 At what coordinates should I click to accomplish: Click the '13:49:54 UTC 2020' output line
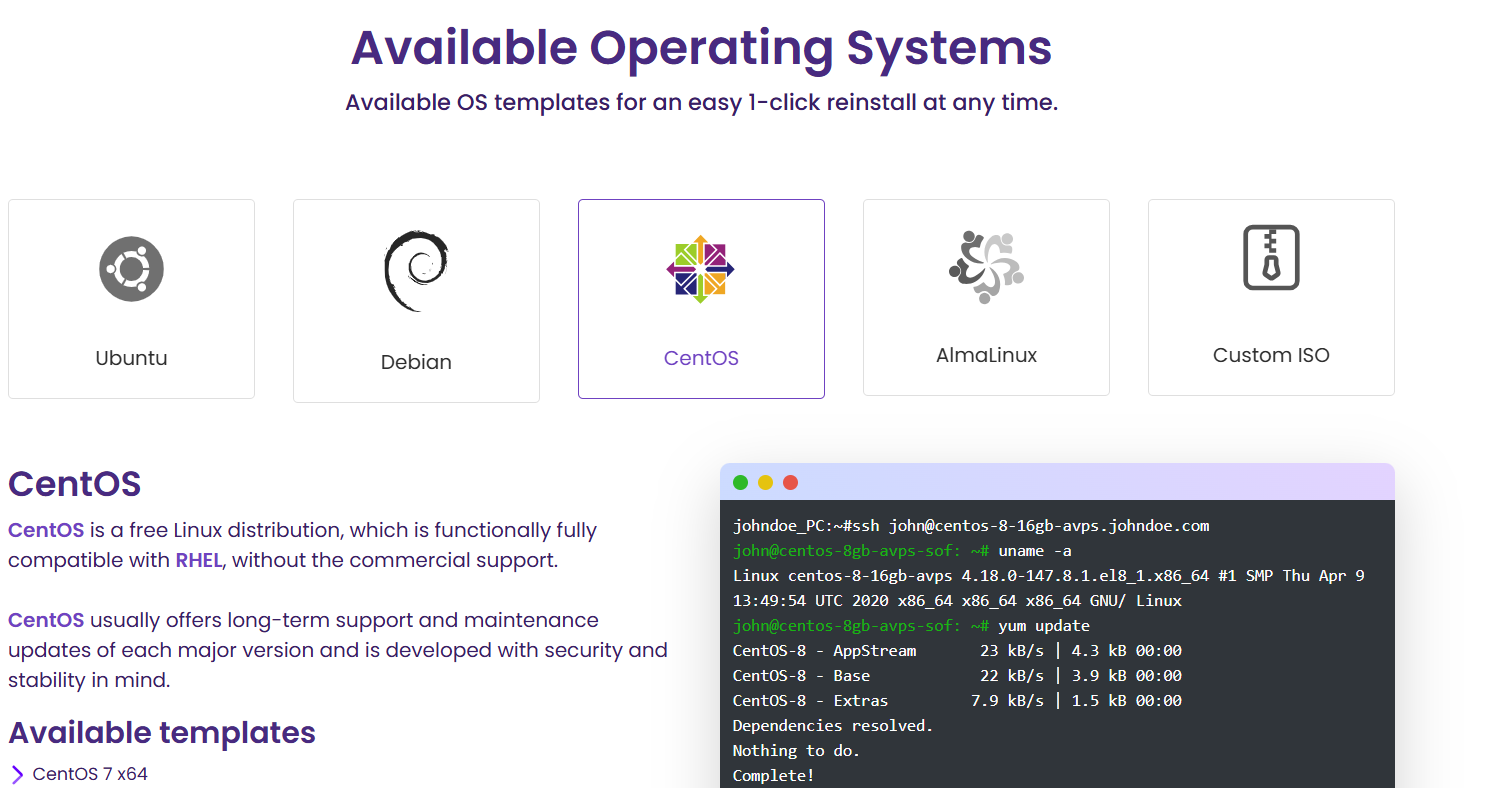click(957, 600)
